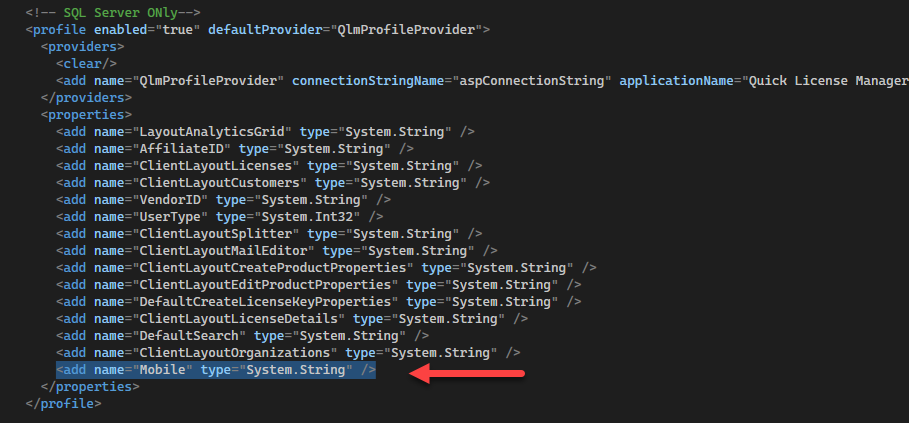Click the ClientLayoutMailEditor property line
The width and height of the screenshot is (909, 423).
coord(277,251)
